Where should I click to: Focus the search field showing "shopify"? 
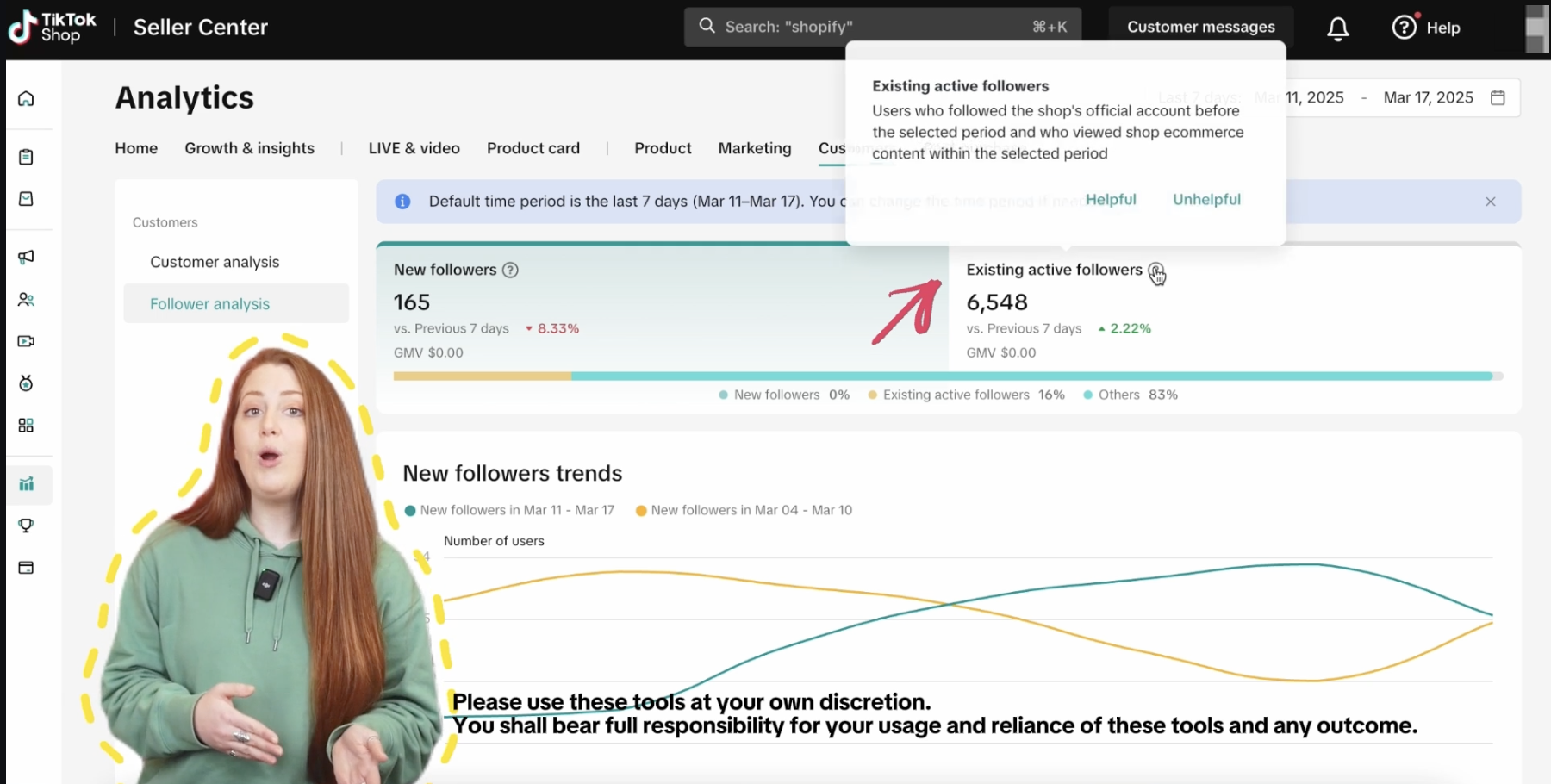870,27
